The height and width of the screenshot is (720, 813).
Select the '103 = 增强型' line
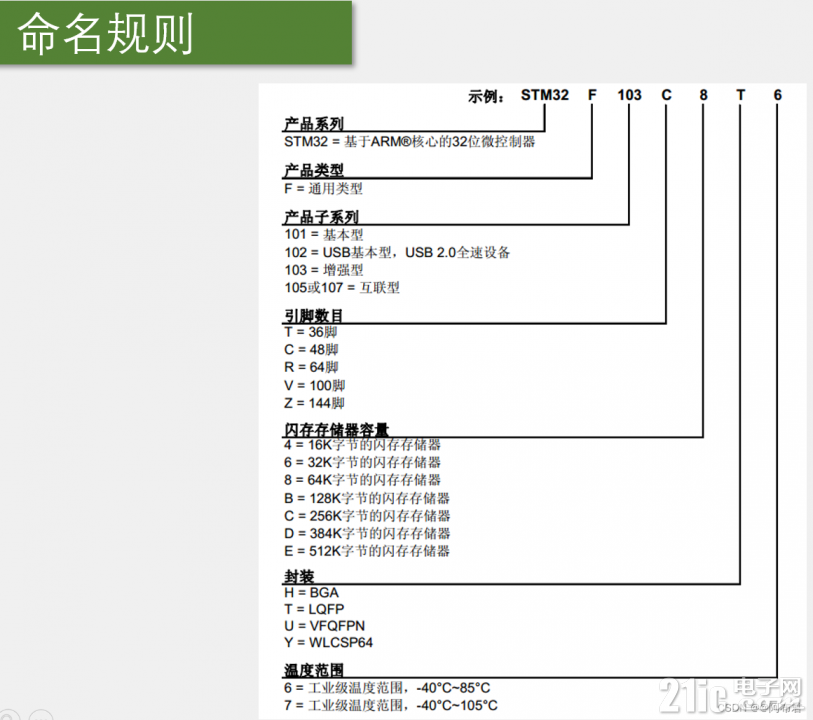[324, 270]
